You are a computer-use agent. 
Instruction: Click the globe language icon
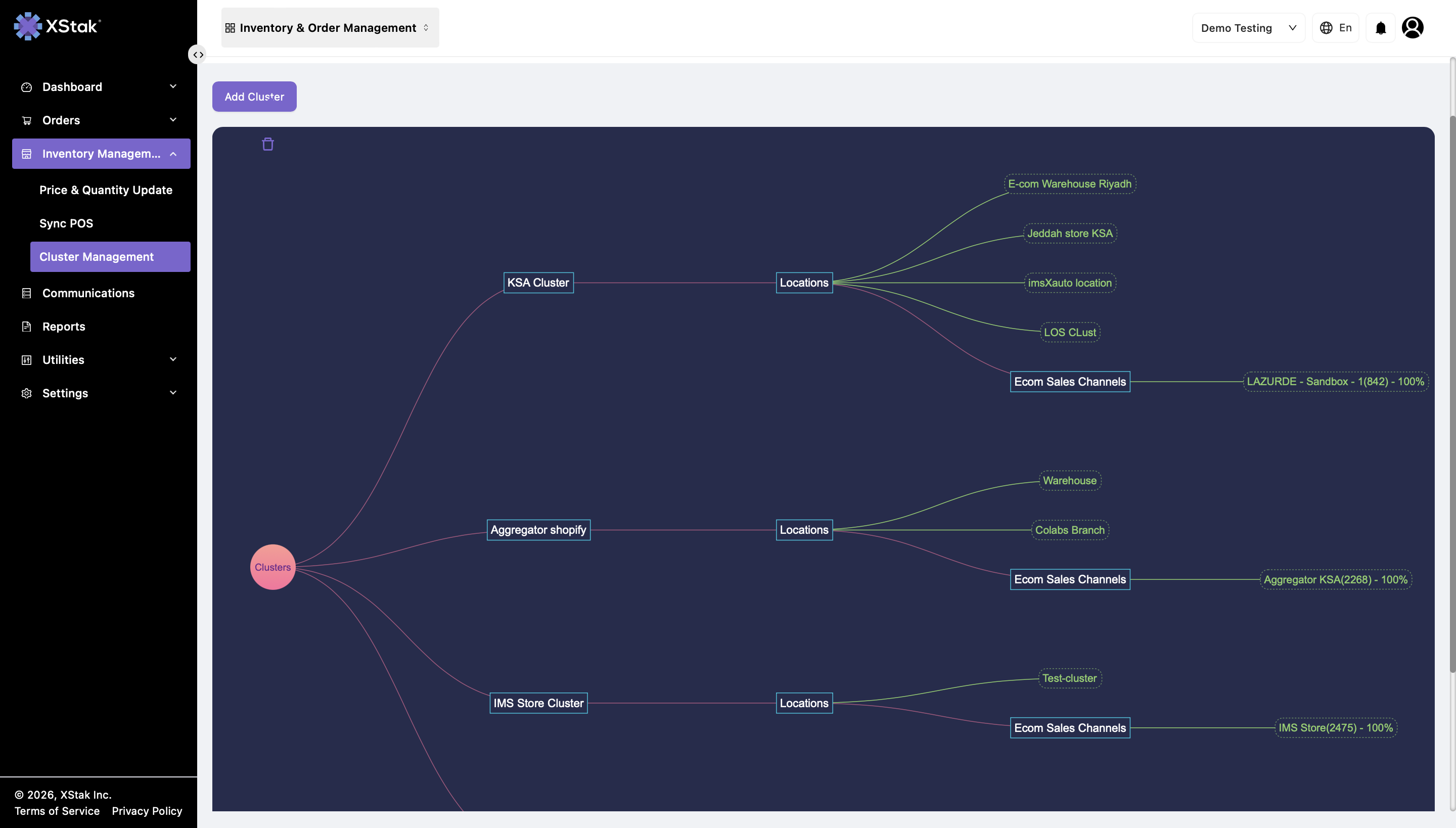pos(1326,28)
